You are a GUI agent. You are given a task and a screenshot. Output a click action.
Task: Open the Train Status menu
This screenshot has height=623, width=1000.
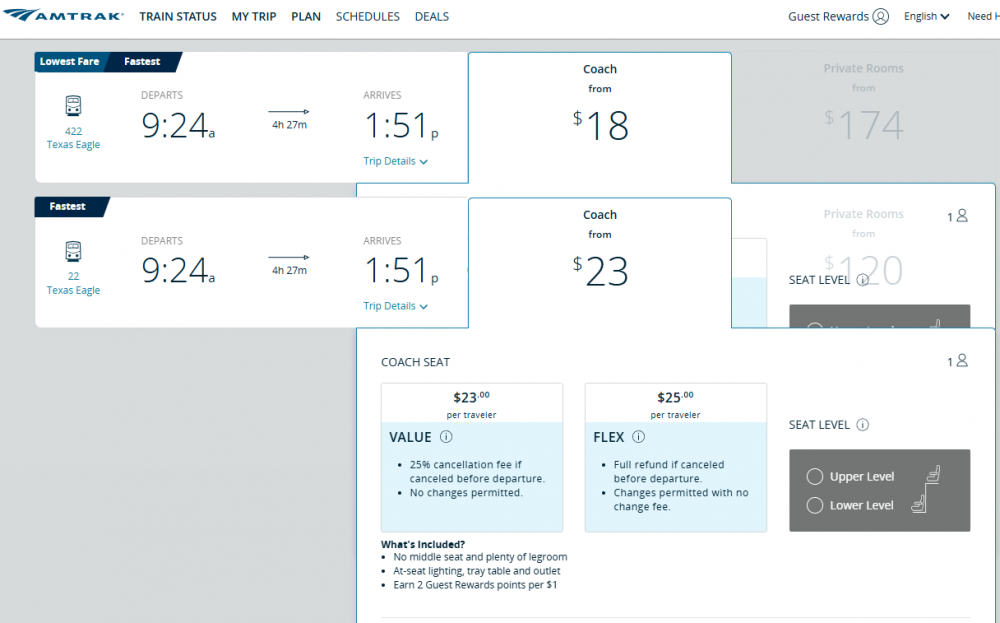click(178, 16)
